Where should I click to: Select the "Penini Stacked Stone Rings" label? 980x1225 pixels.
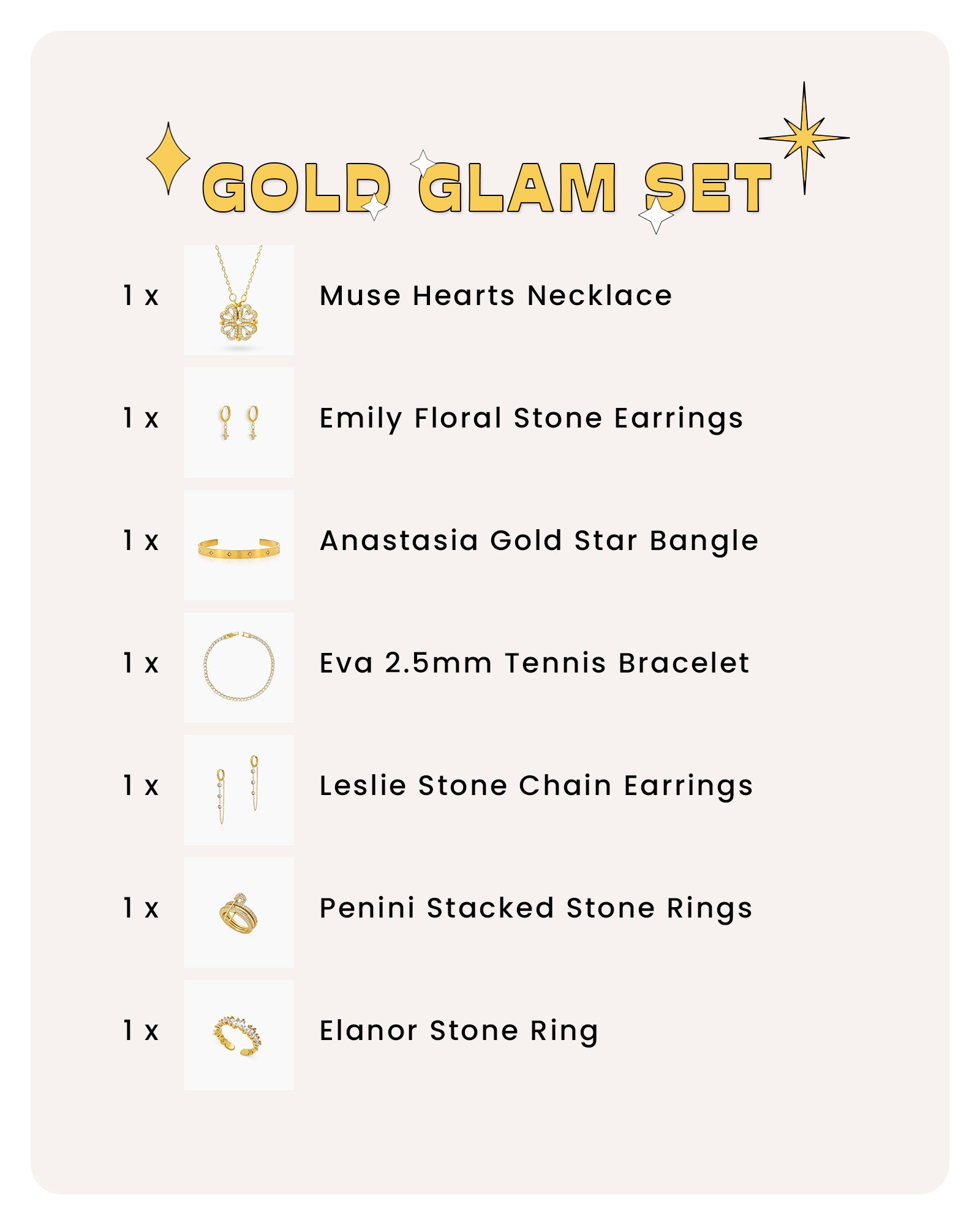click(535, 908)
